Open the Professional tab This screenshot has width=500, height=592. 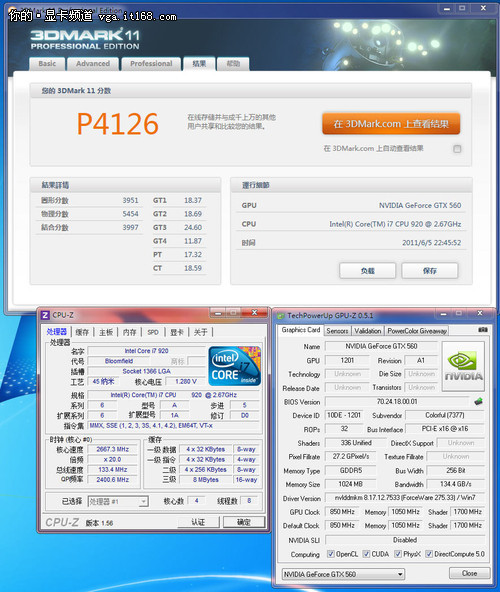tap(151, 64)
